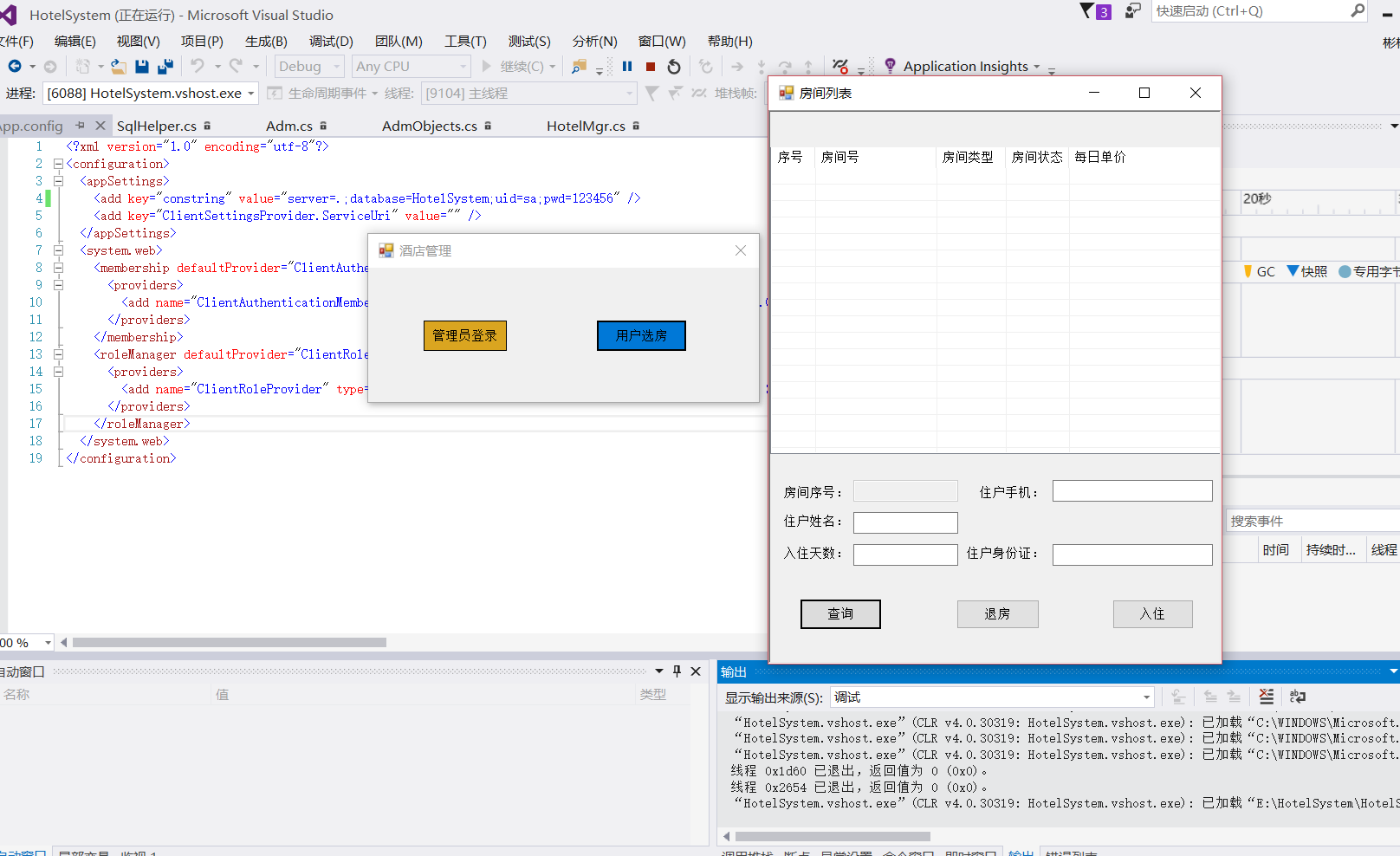Open the thread [9104] dropdown
1400x856 pixels.
pos(630,94)
